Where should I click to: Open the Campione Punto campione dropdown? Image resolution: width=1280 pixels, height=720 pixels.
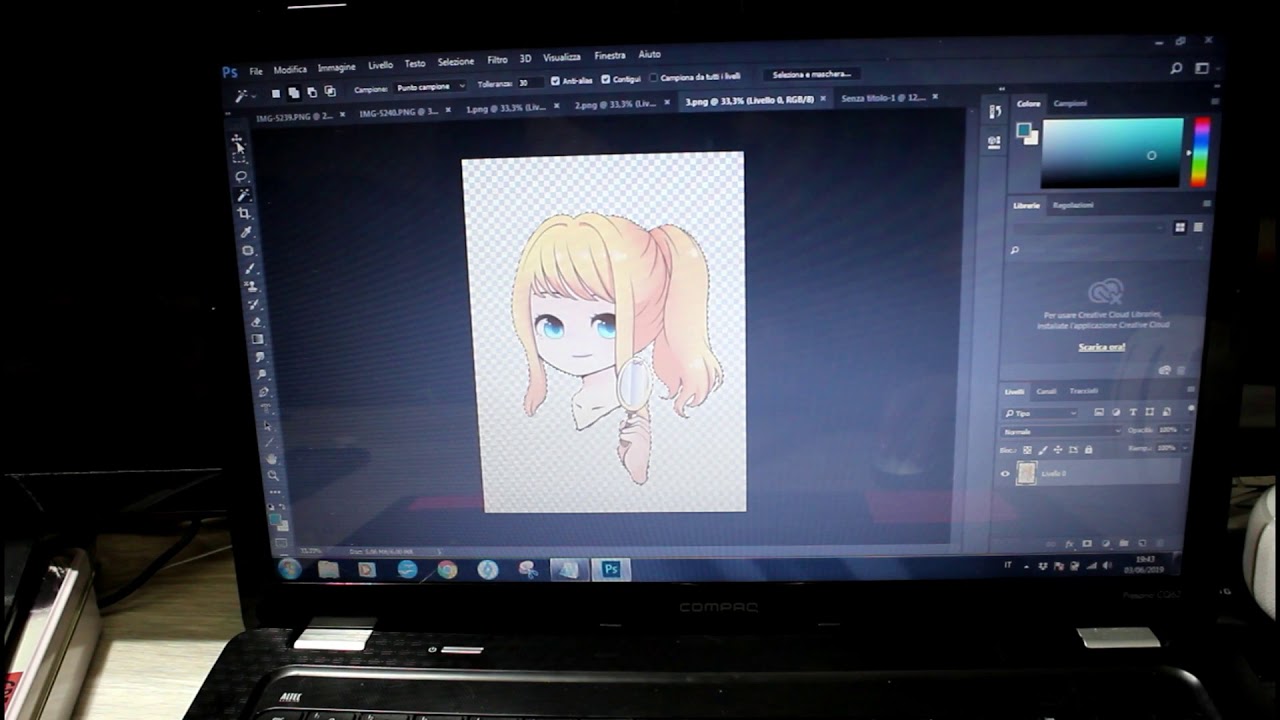pyautogui.click(x=431, y=87)
